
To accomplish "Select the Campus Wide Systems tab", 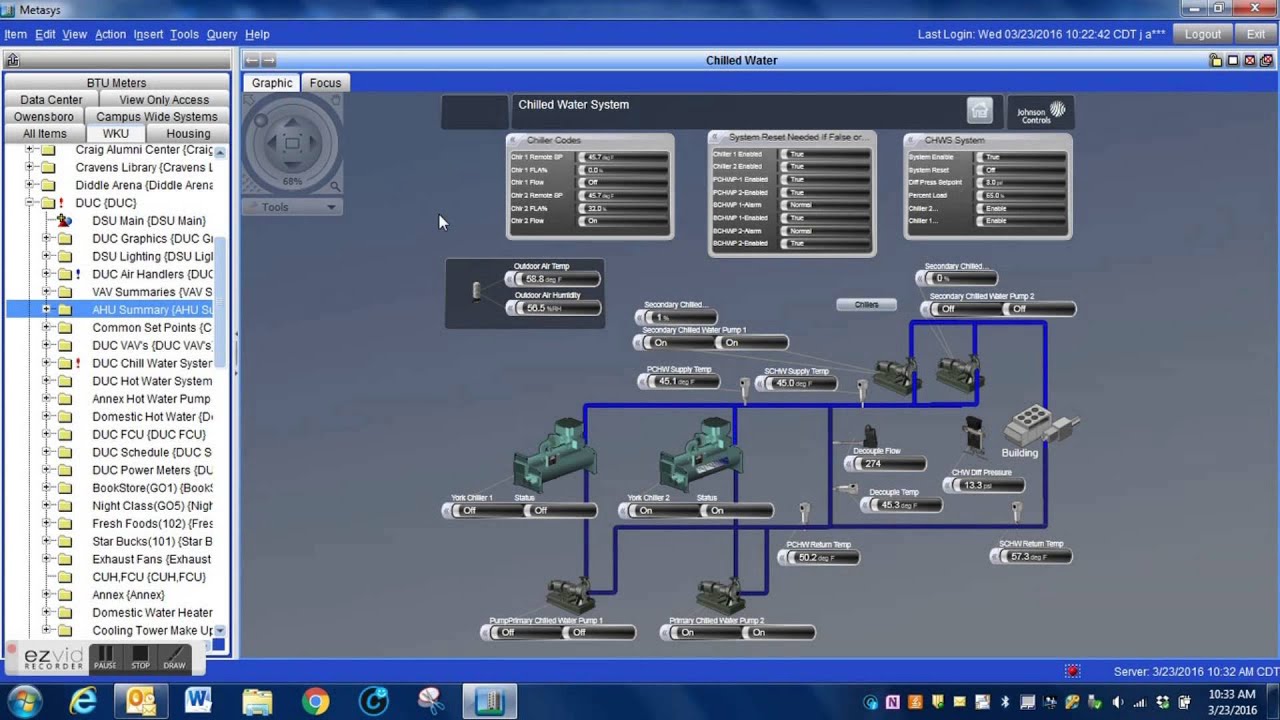I will pyautogui.click(x=157, y=117).
